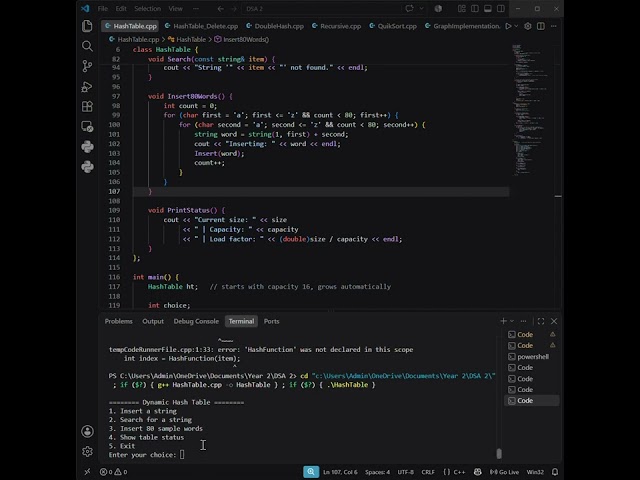
Task: Open the Edit menu
Action: pos(121,9)
